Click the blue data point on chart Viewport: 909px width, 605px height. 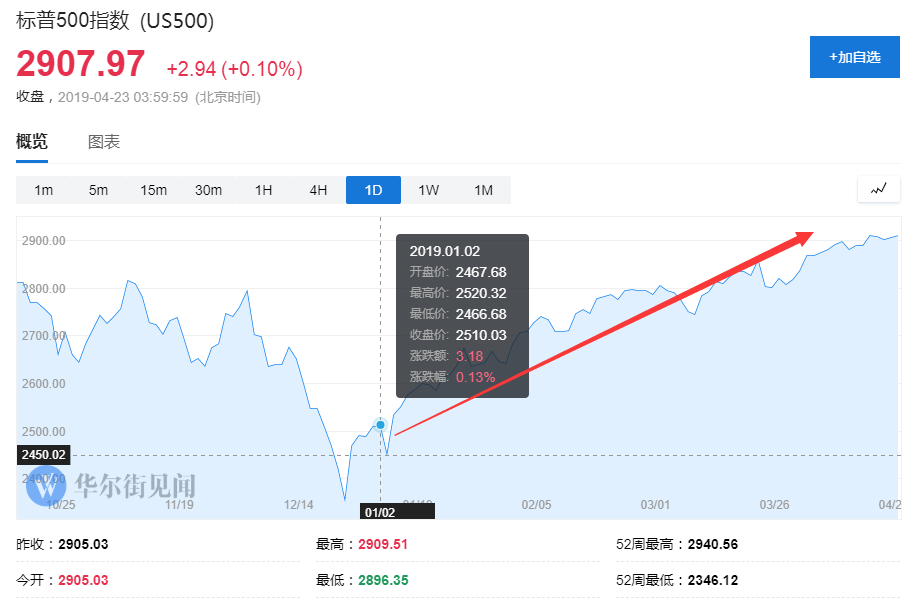click(380, 425)
